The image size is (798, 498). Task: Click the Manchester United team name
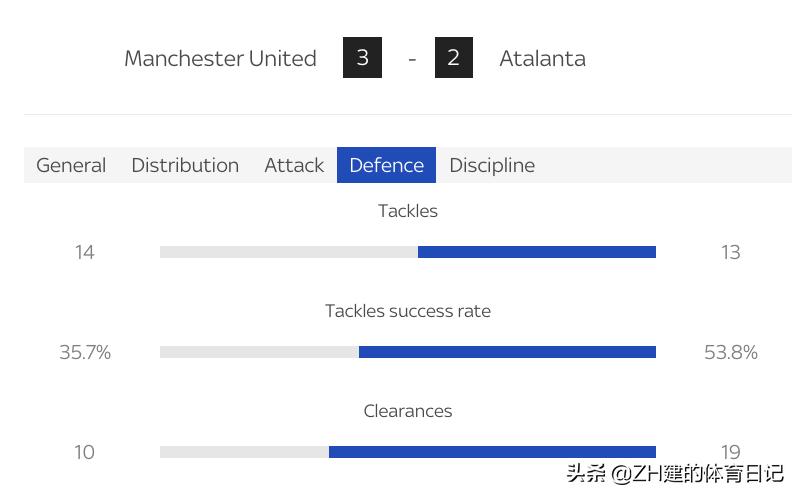click(x=220, y=58)
